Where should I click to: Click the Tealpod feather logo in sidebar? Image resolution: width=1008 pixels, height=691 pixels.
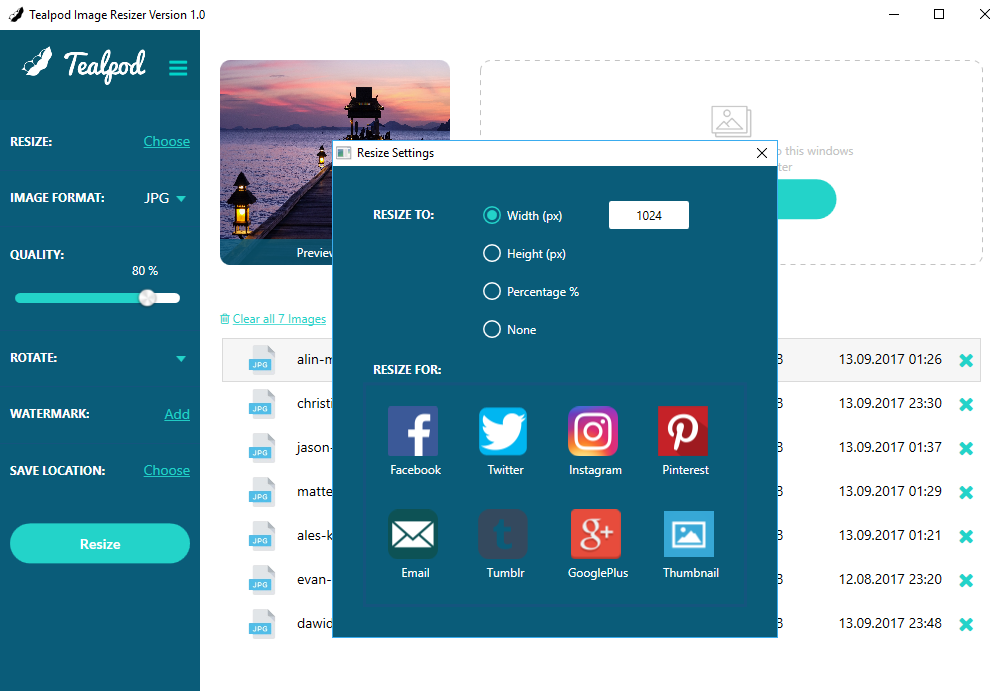tap(37, 62)
